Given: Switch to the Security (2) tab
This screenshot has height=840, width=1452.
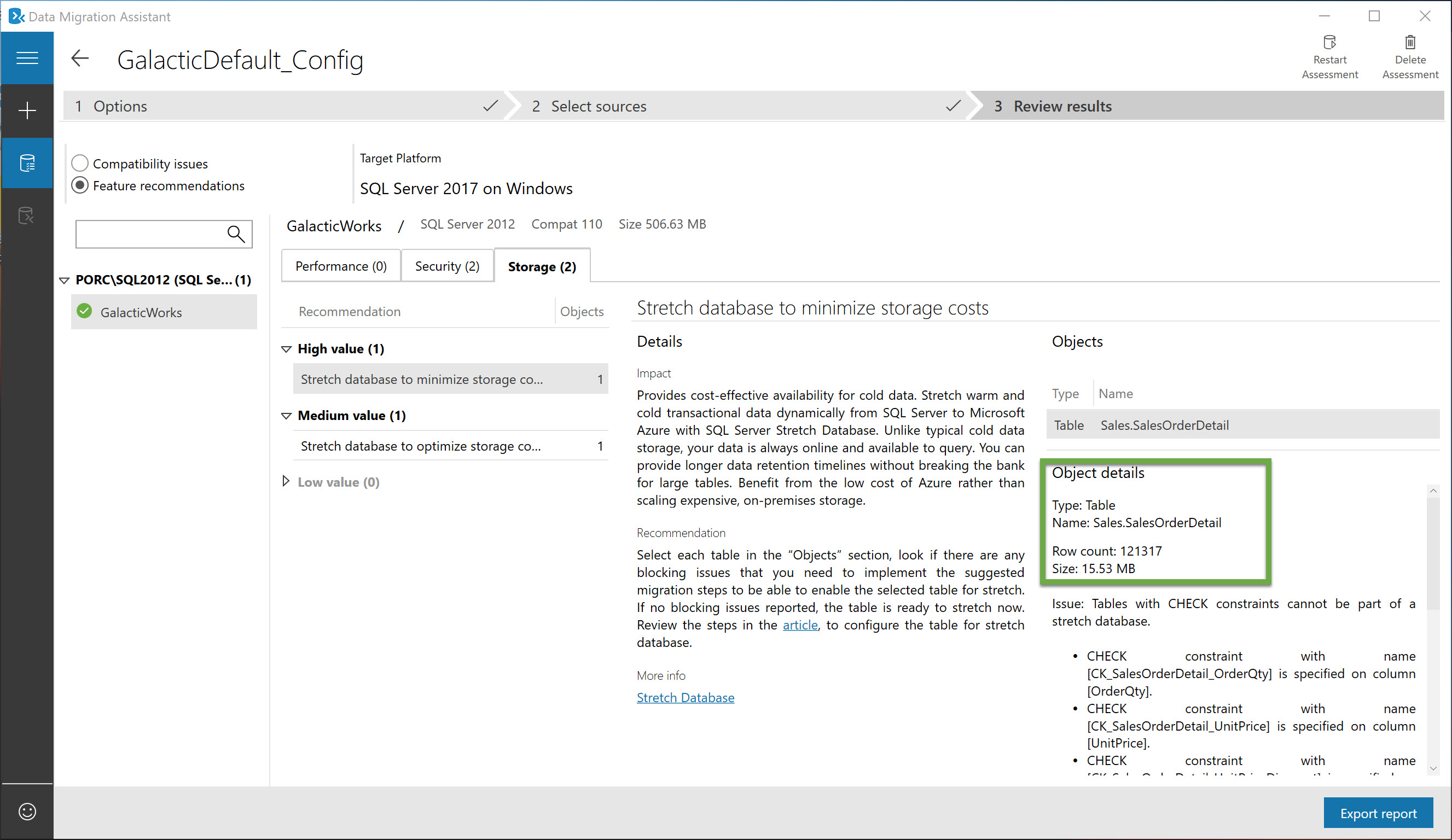Looking at the screenshot, I should pyautogui.click(x=447, y=266).
